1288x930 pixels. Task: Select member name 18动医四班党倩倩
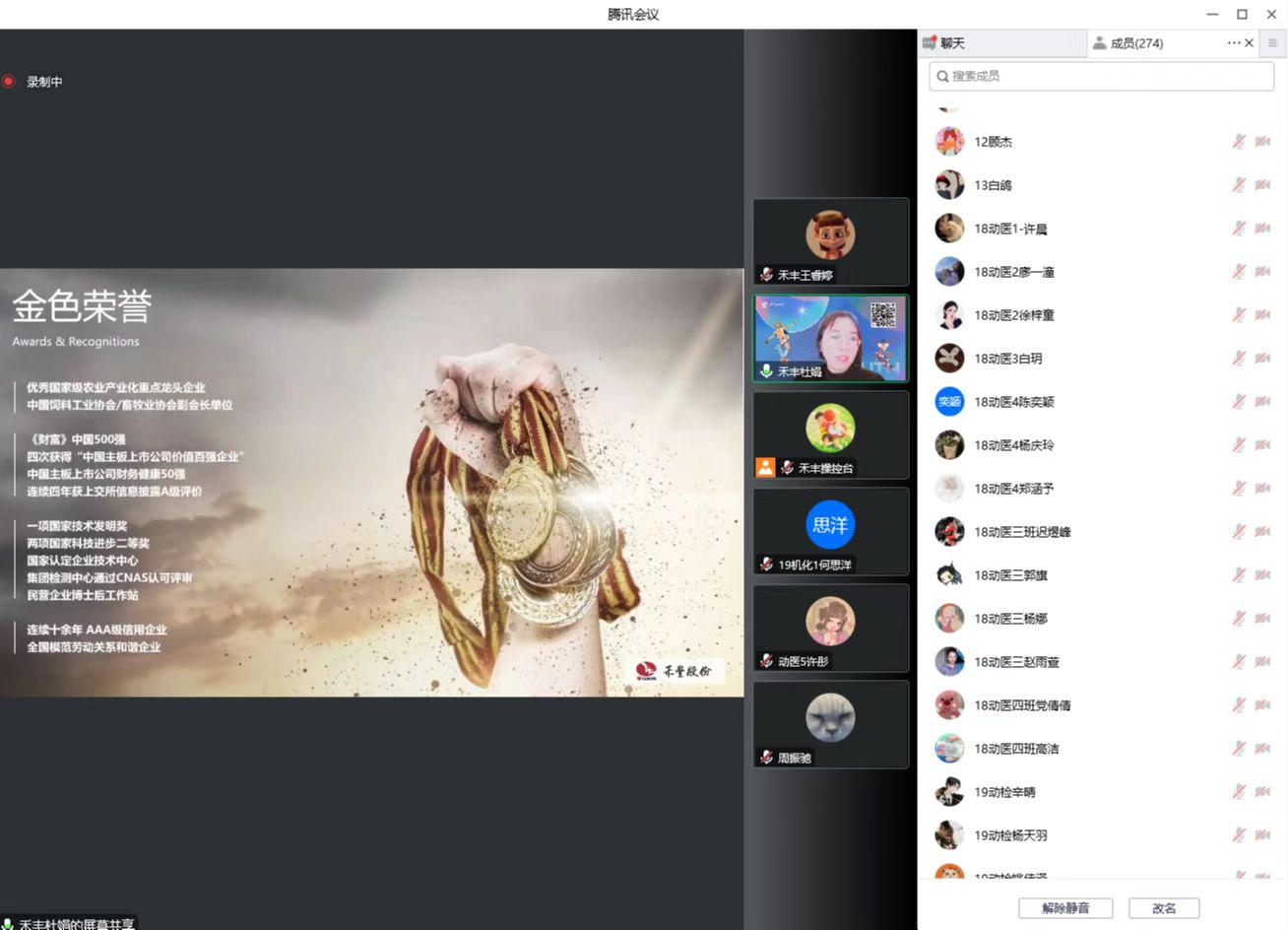[x=1022, y=705]
